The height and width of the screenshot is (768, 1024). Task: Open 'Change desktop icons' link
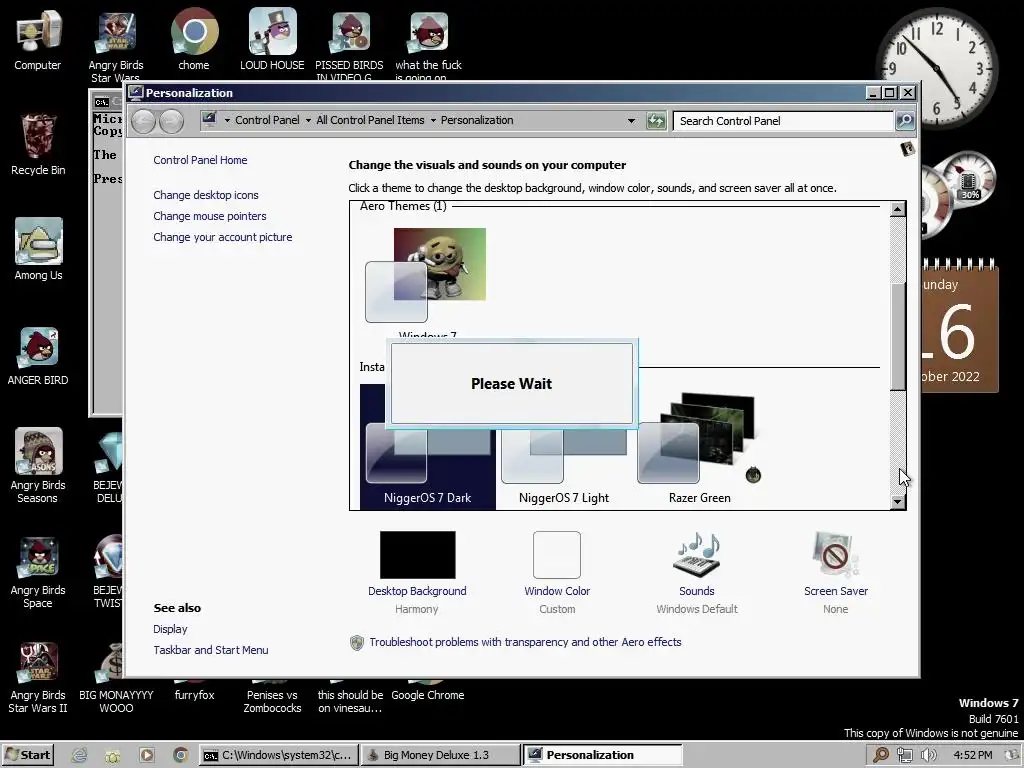click(x=206, y=195)
